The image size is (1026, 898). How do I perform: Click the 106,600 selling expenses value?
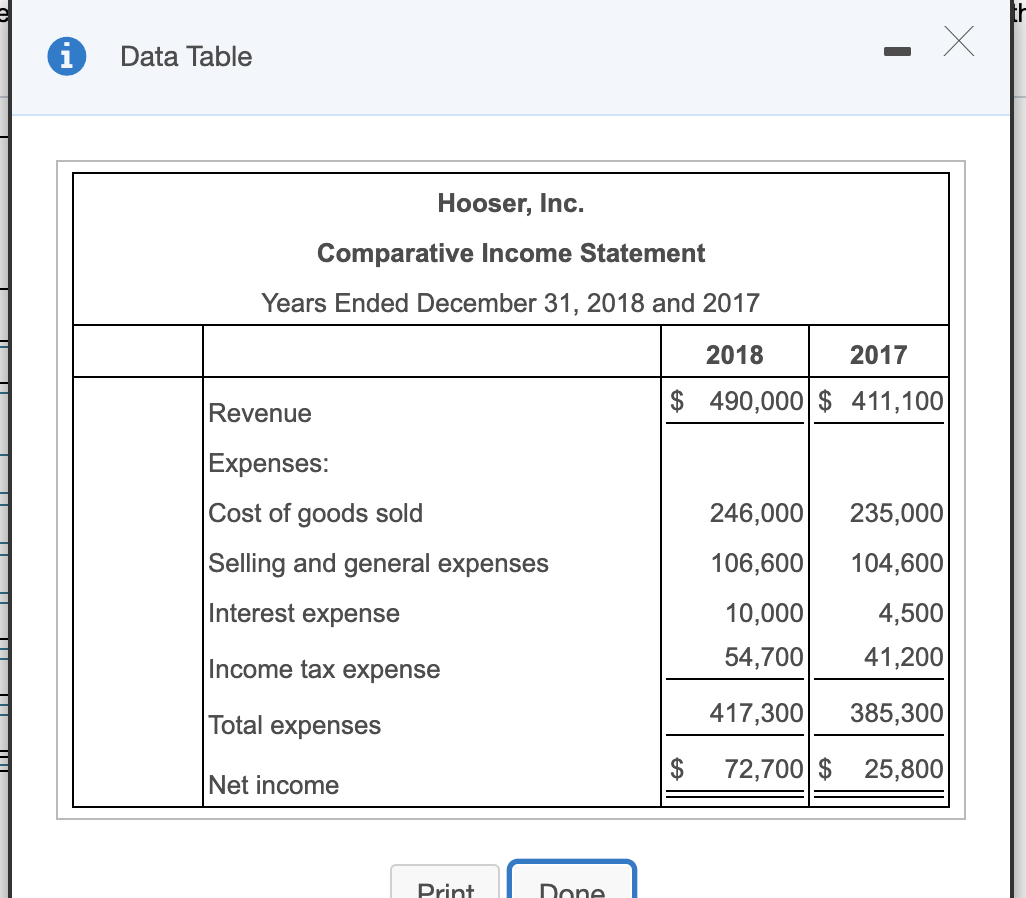pos(757,563)
